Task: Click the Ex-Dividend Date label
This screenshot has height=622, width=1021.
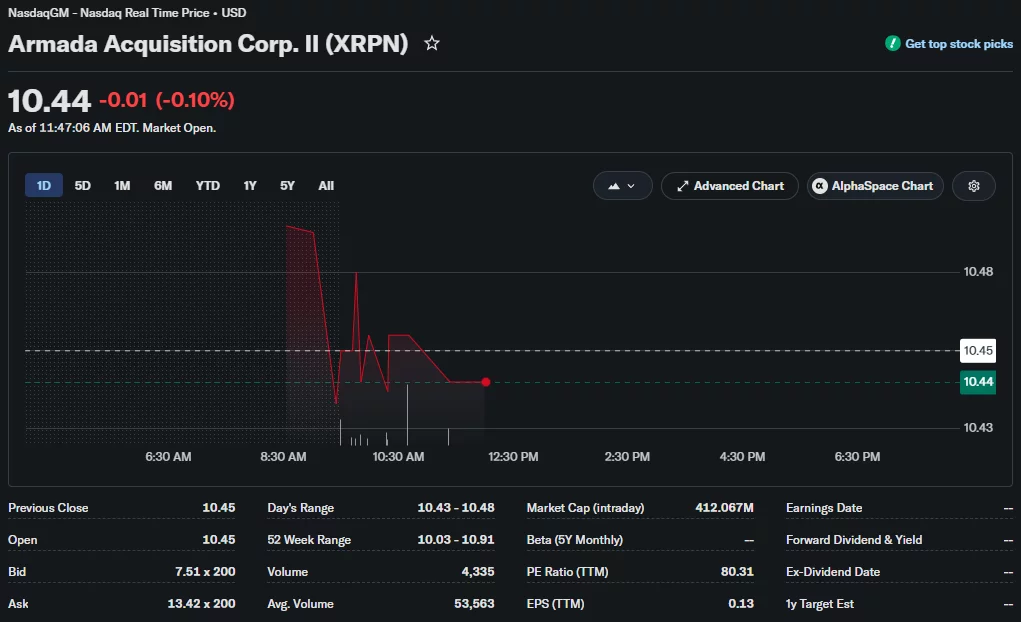Action: 833,572
